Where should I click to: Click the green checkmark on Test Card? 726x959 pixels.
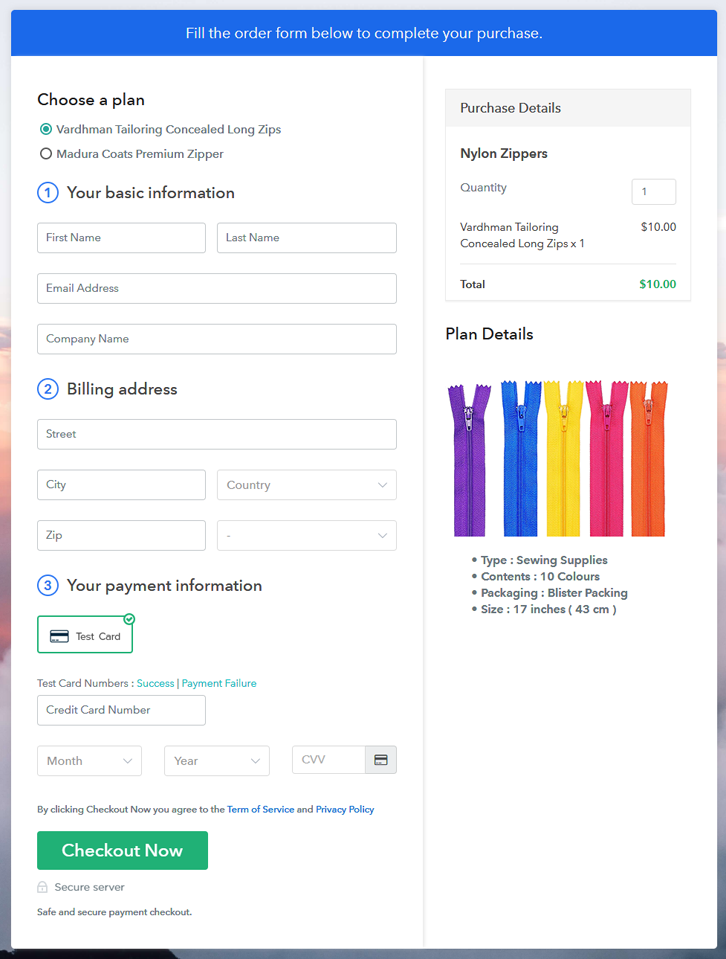(x=129, y=619)
